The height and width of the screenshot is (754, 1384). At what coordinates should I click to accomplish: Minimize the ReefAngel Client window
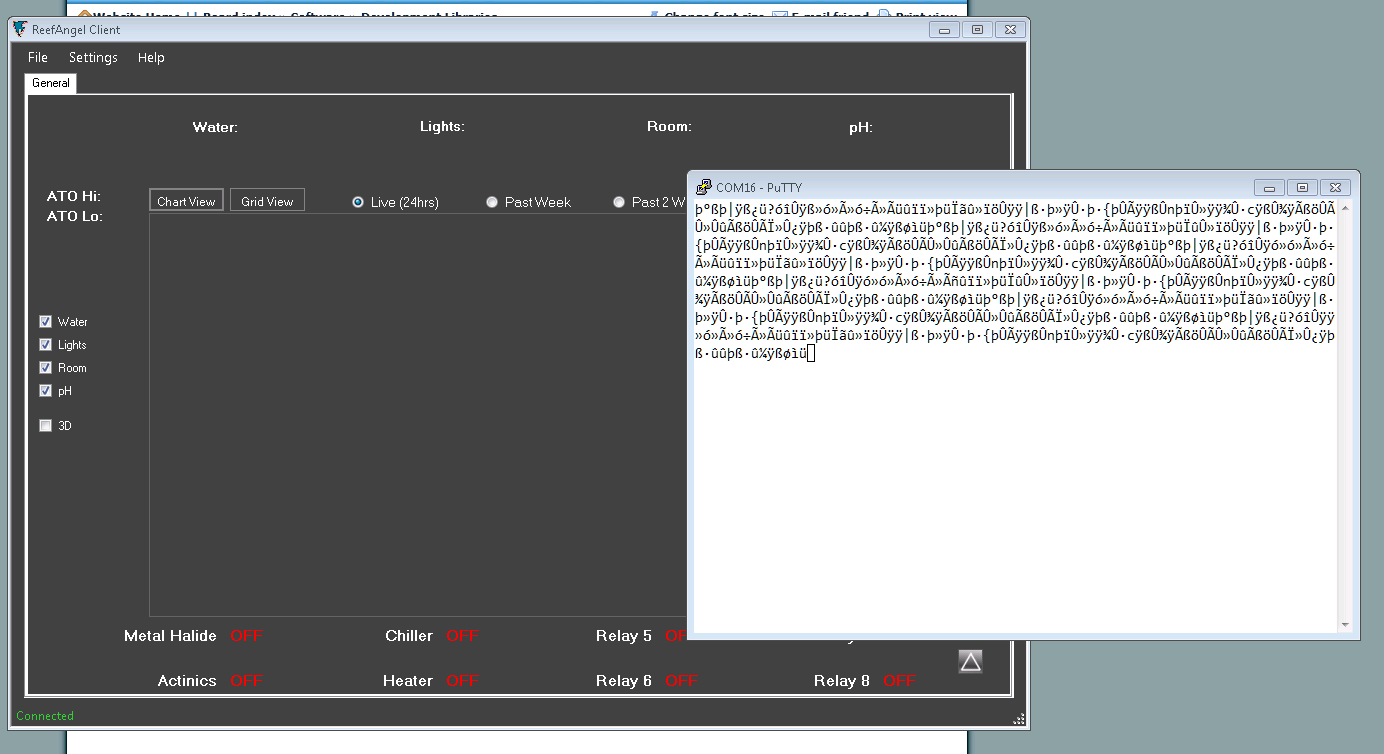pyautogui.click(x=944, y=30)
